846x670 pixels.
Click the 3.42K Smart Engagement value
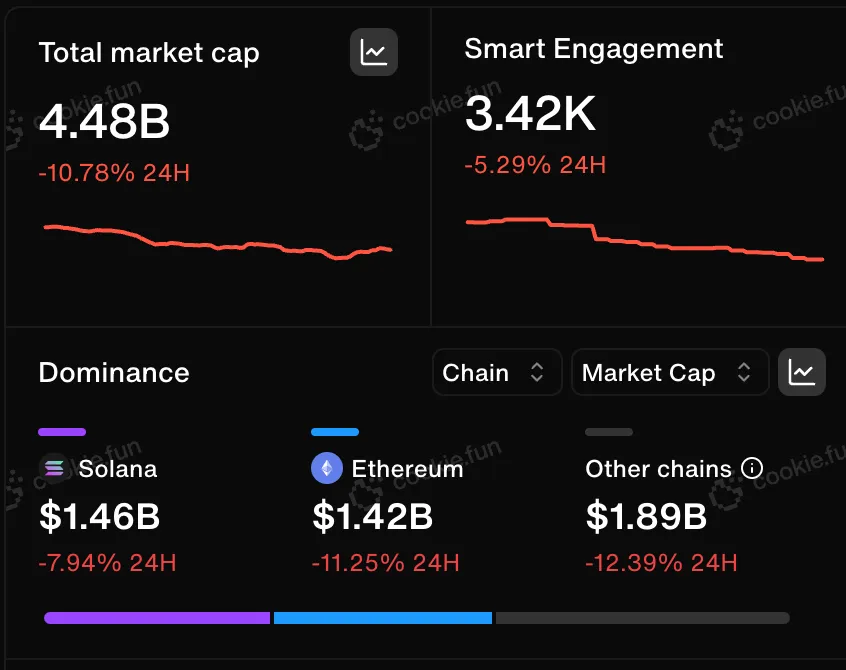click(531, 115)
